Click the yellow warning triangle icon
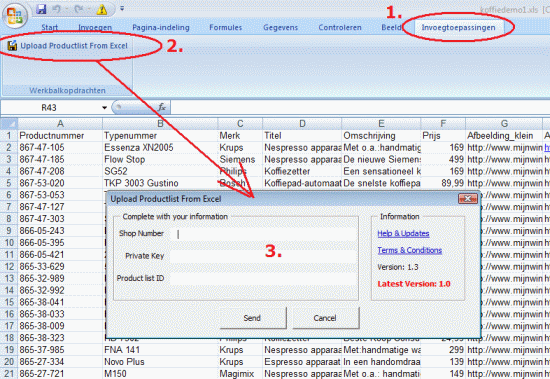This screenshot has height=379, width=550. click(102, 10)
